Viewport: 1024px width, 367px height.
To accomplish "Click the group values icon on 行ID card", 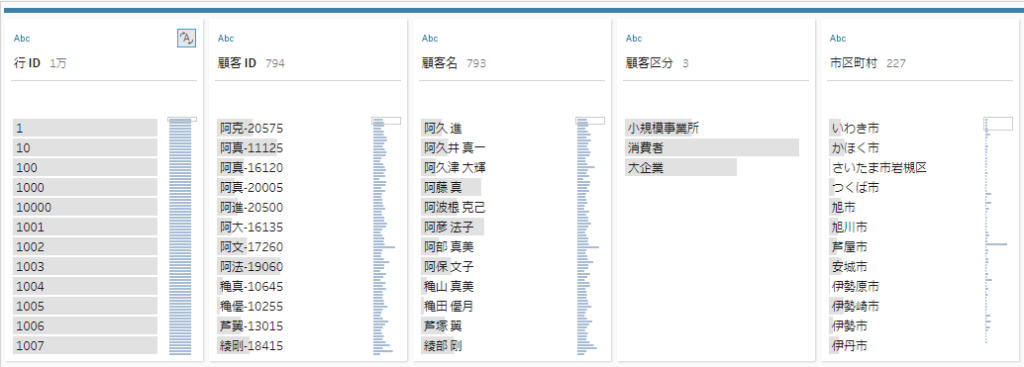I will tap(186, 39).
